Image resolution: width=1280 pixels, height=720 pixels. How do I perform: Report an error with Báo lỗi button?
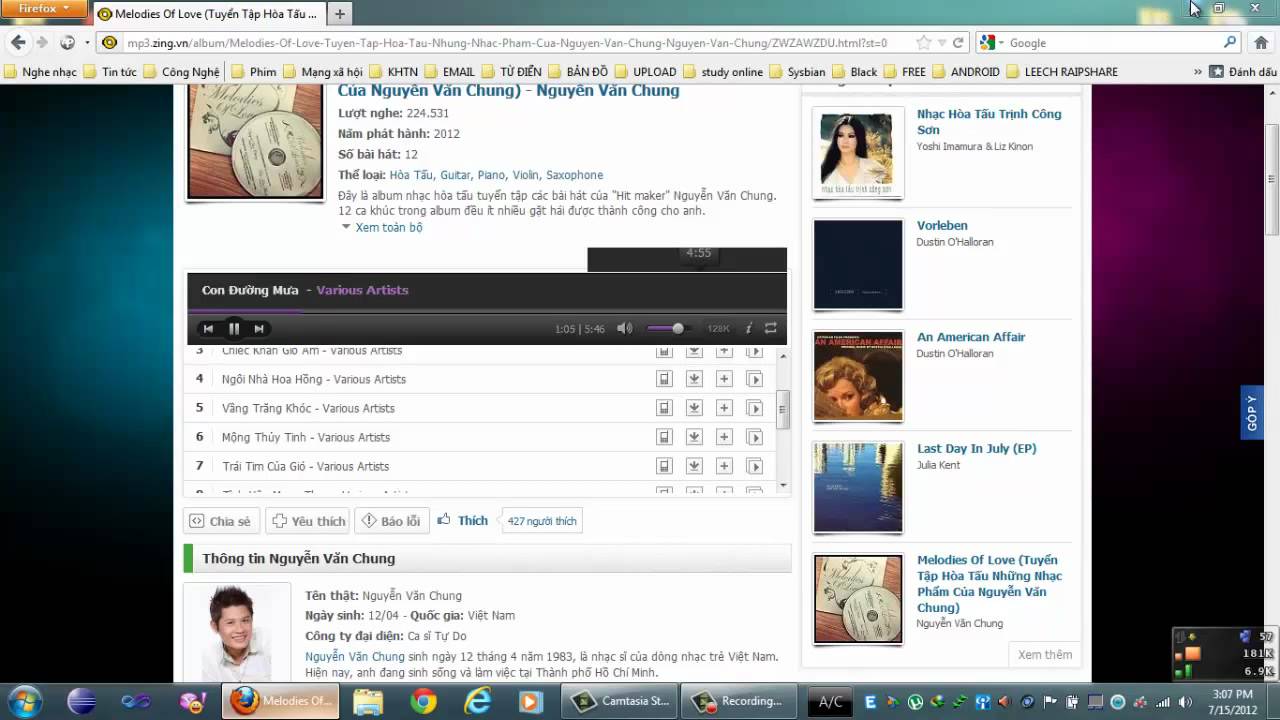coord(391,521)
